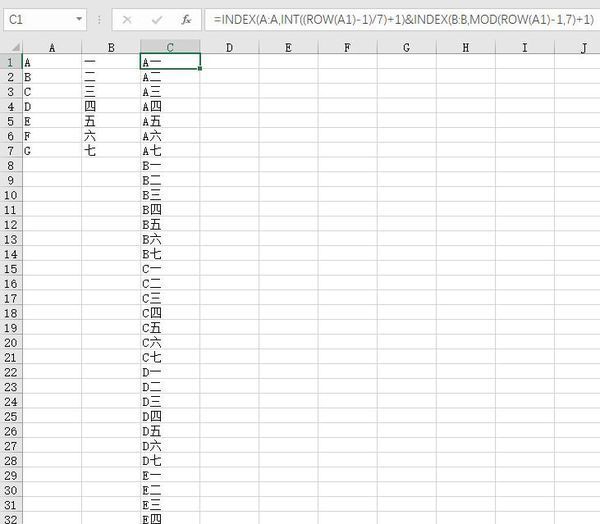Select row 1 header
The image size is (600, 524).
click(11, 62)
